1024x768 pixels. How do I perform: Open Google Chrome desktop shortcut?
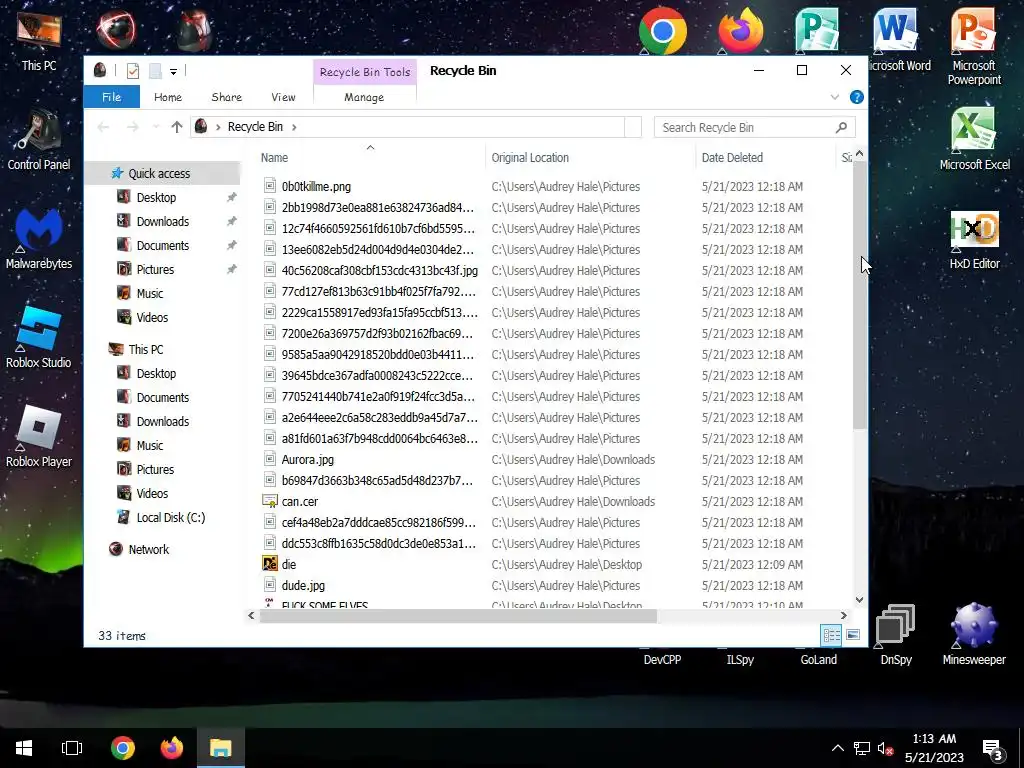tap(662, 31)
